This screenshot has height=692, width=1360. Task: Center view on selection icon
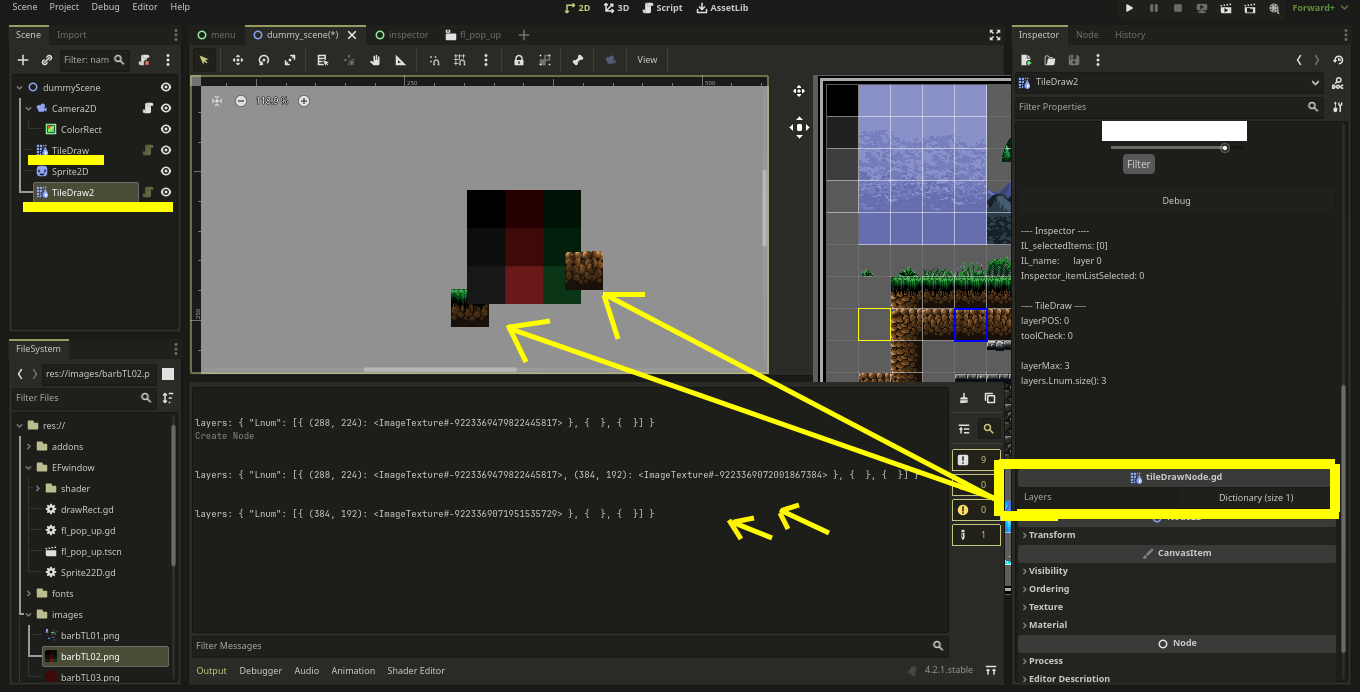(x=217, y=100)
